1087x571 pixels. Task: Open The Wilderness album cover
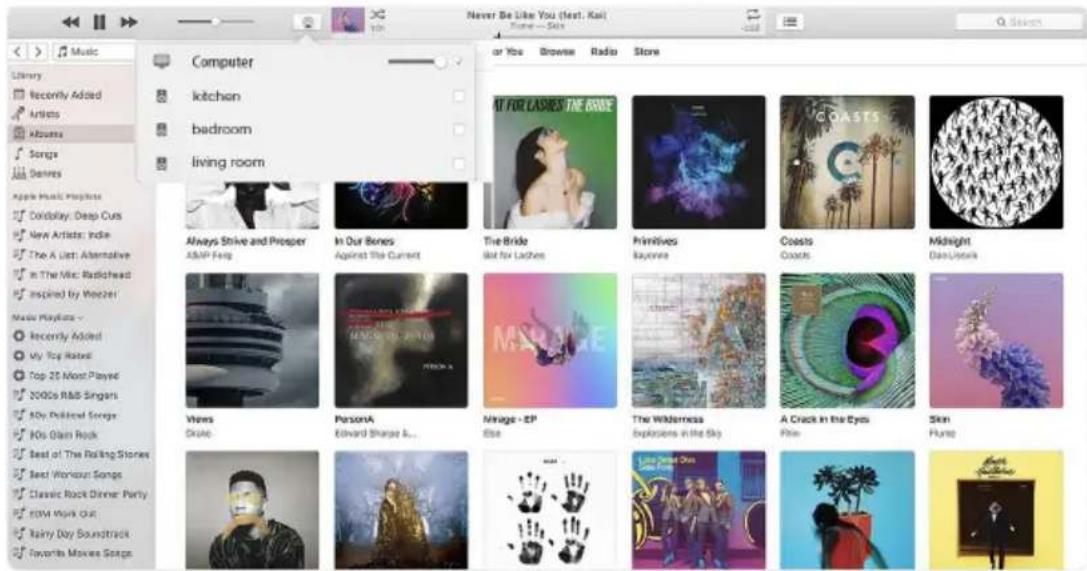click(x=699, y=340)
